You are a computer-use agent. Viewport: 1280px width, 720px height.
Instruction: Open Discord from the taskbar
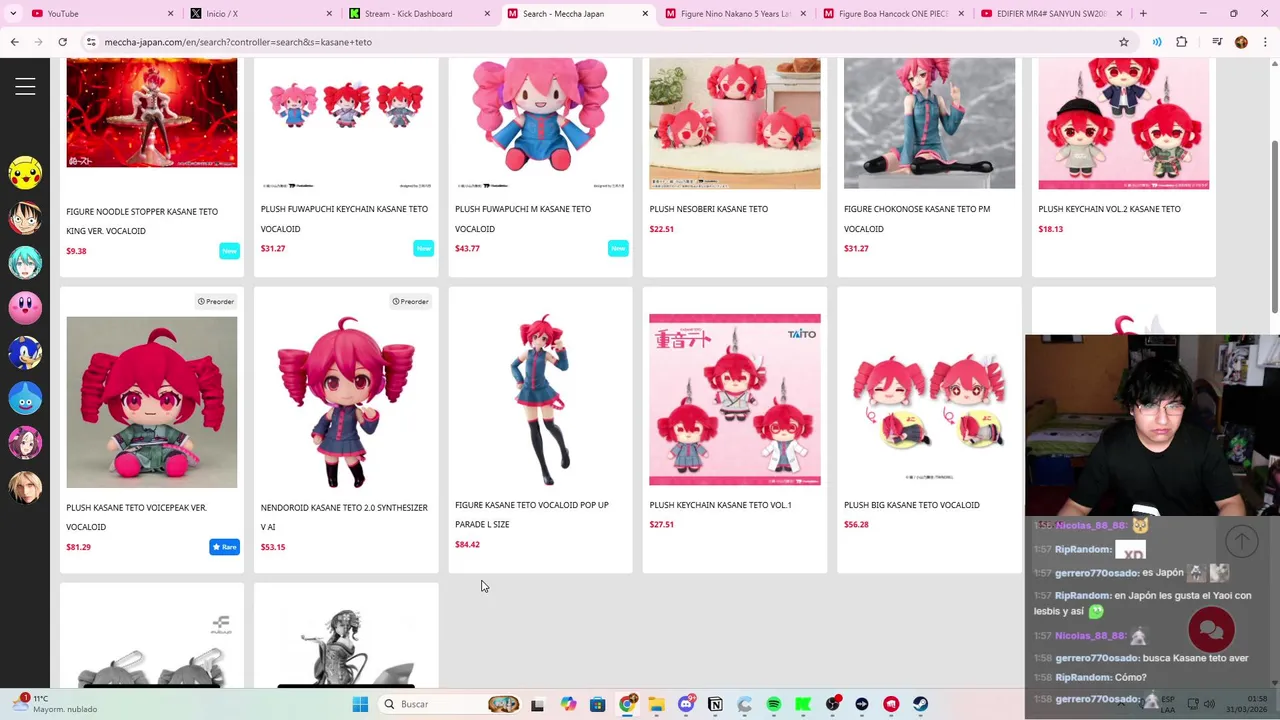click(x=686, y=704)
